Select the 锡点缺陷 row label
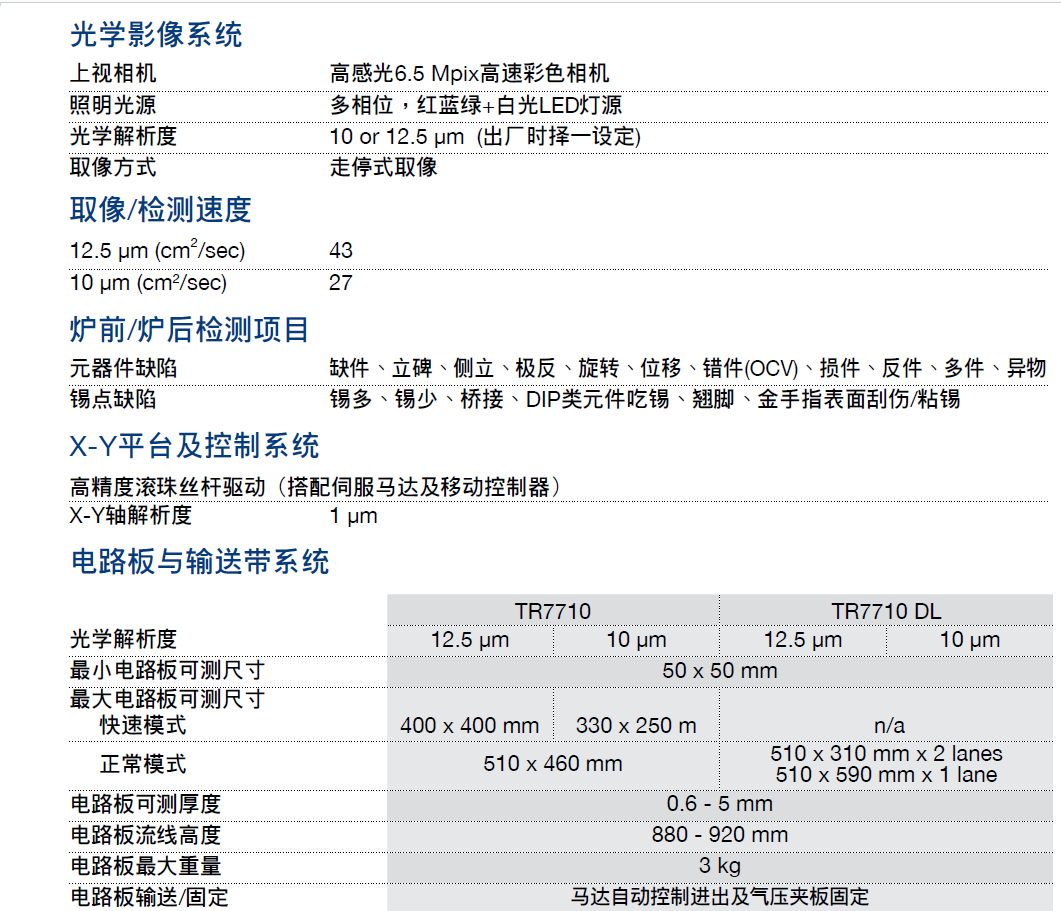The height and width of the screenshot is (911, 1061). (113, 399)
